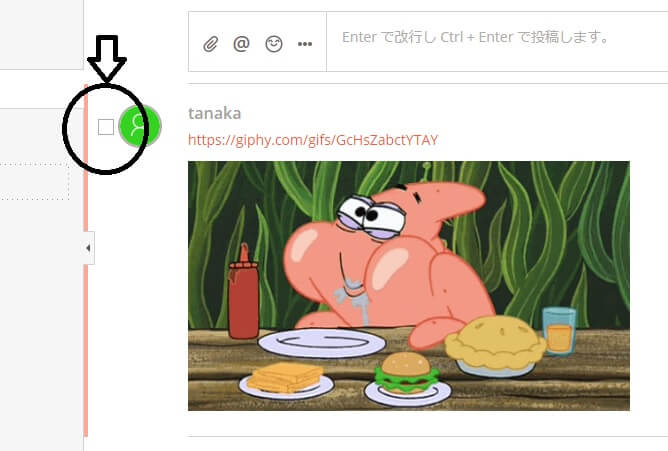Click the paperclip attach file icon
Screen dimensions: 668x451
click(x=210, y=44)
